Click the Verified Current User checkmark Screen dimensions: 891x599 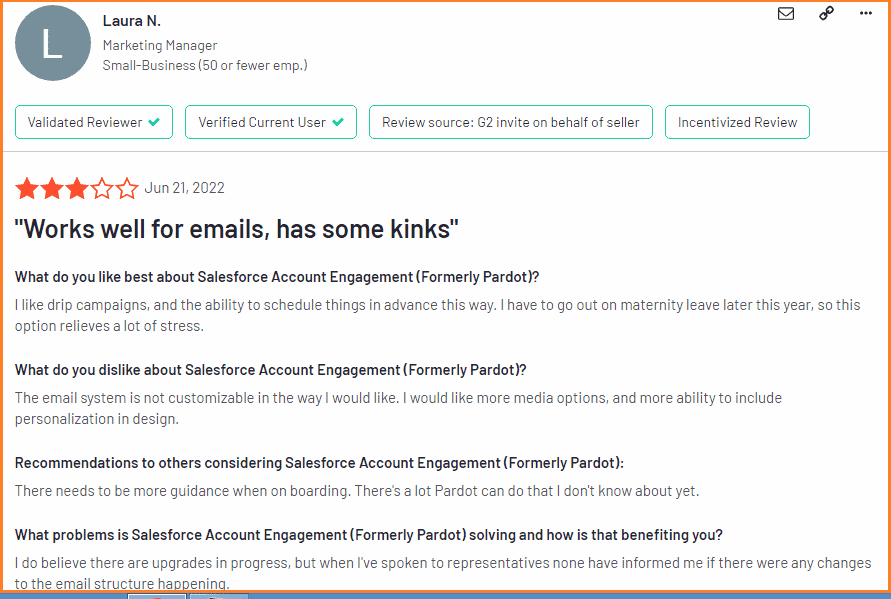[338, 122]
